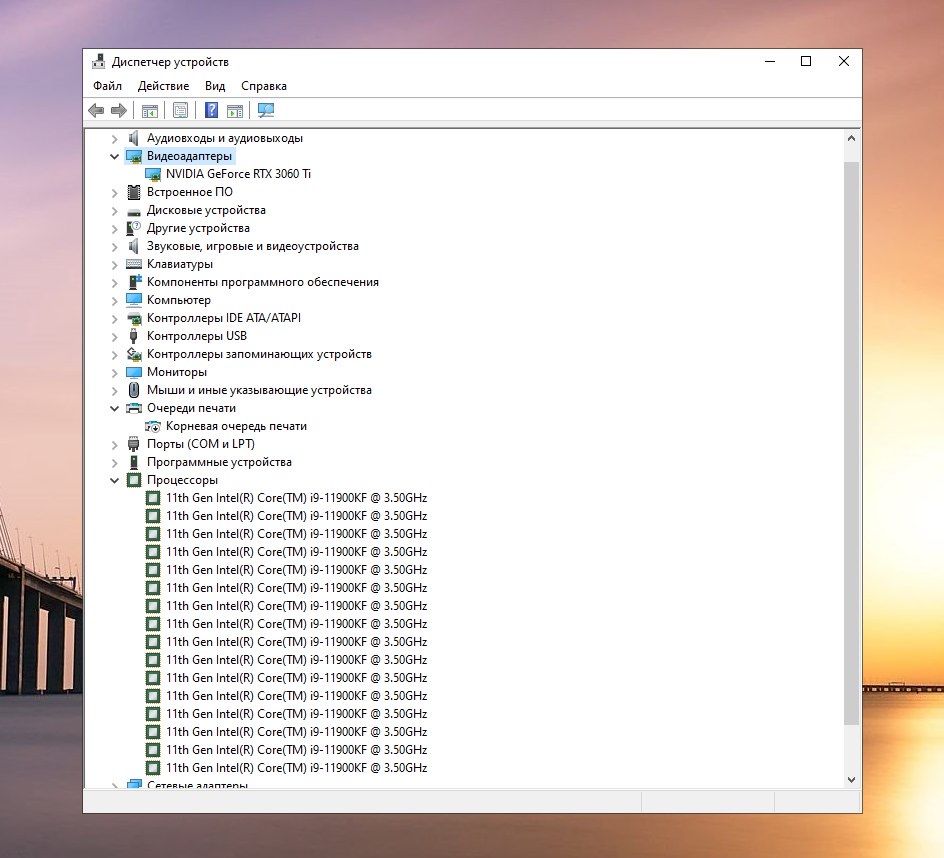Open the Действие menu

pos(163,85)
